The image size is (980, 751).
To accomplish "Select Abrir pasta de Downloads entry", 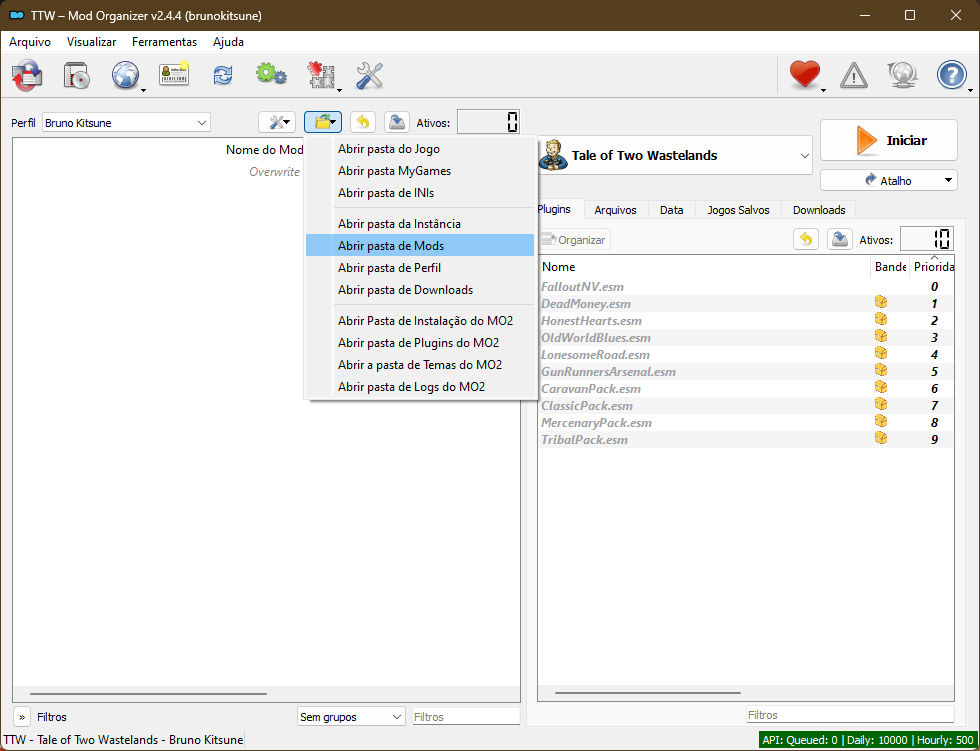I will 420,290.
